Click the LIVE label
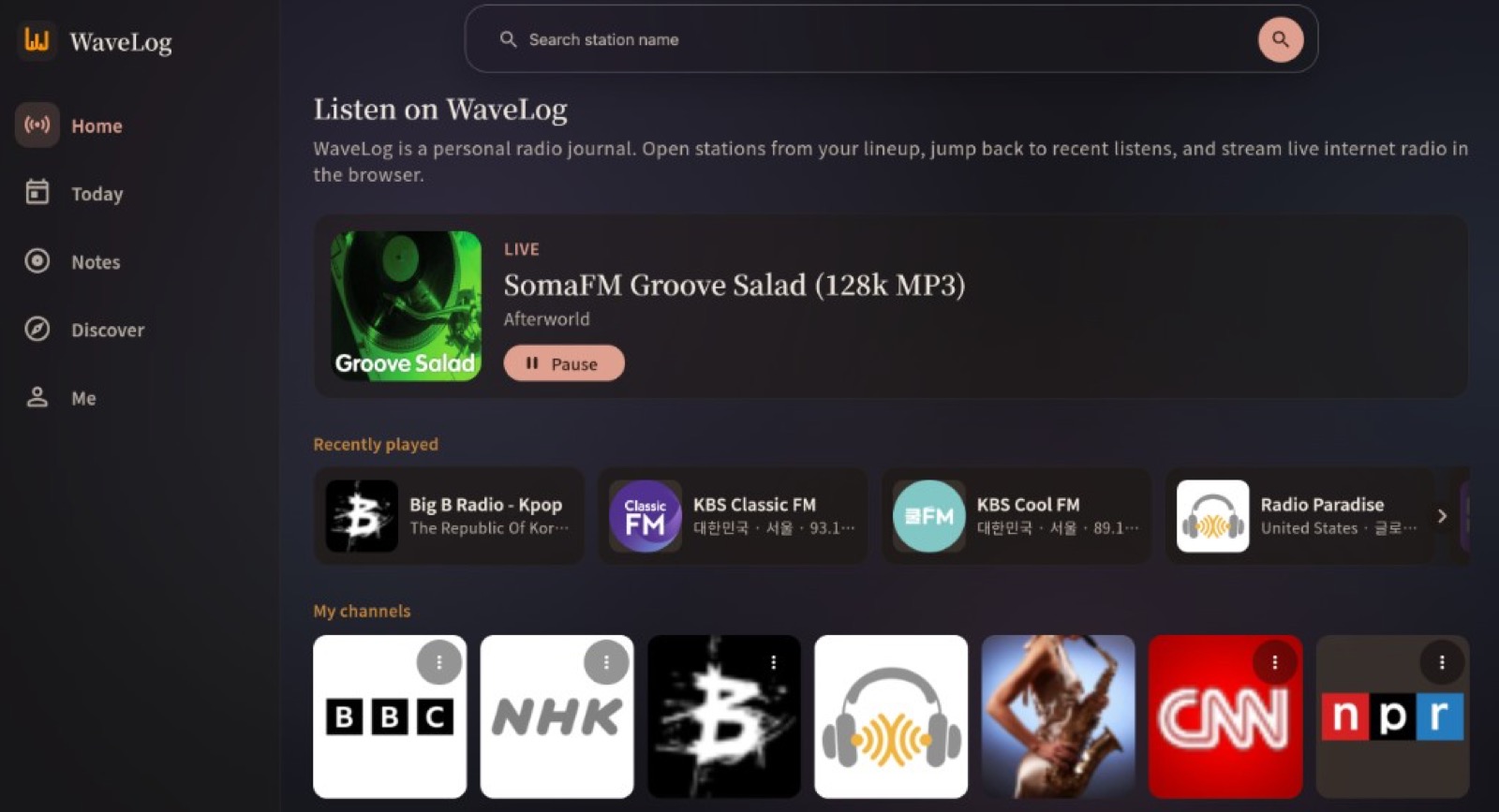 (x=522, y=249)
